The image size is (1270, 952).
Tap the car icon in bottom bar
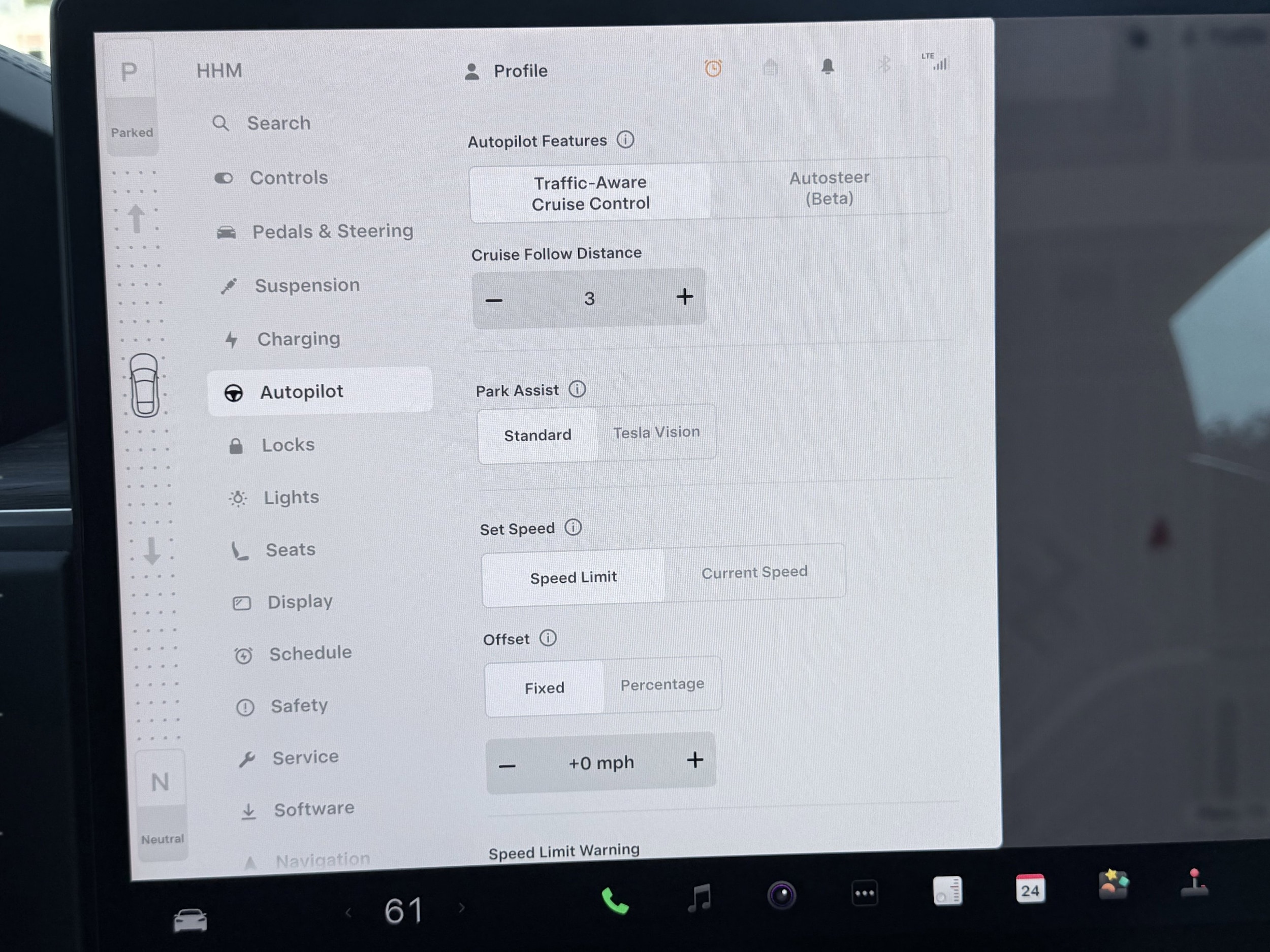[x=190, y=921]
